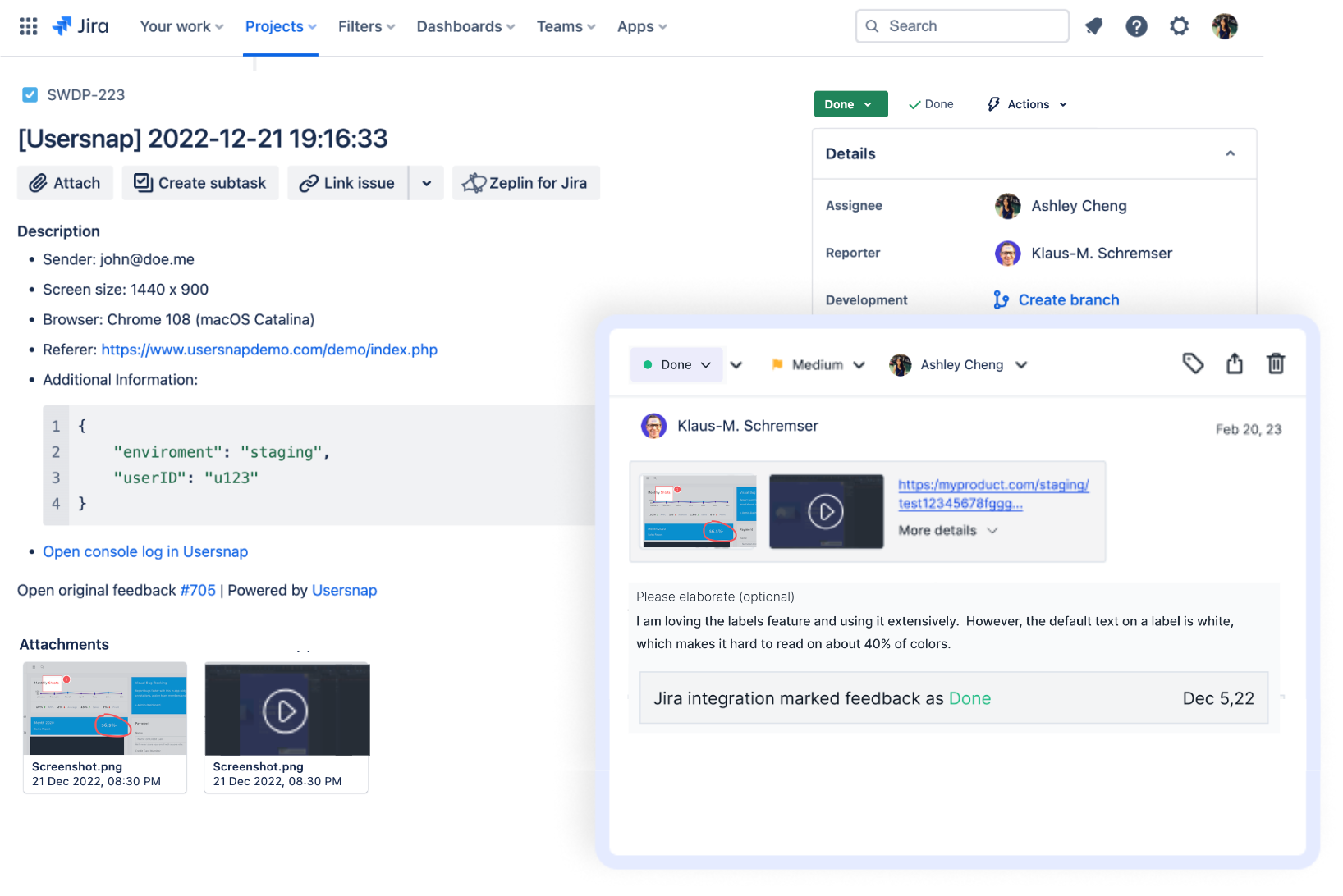
Task: Click the Dec 5,22 date
Action: point(1218,698)
